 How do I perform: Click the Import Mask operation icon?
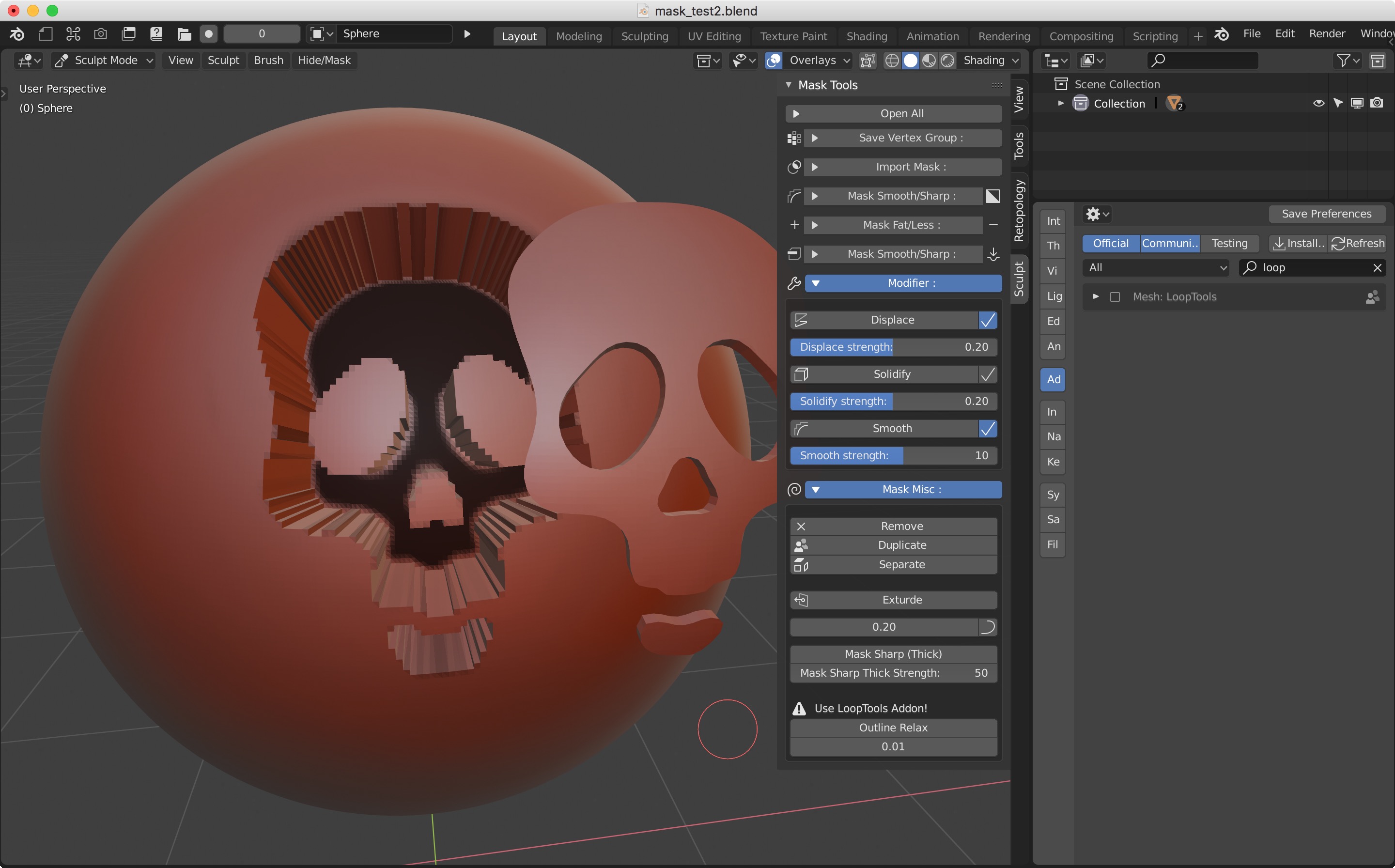796,166
